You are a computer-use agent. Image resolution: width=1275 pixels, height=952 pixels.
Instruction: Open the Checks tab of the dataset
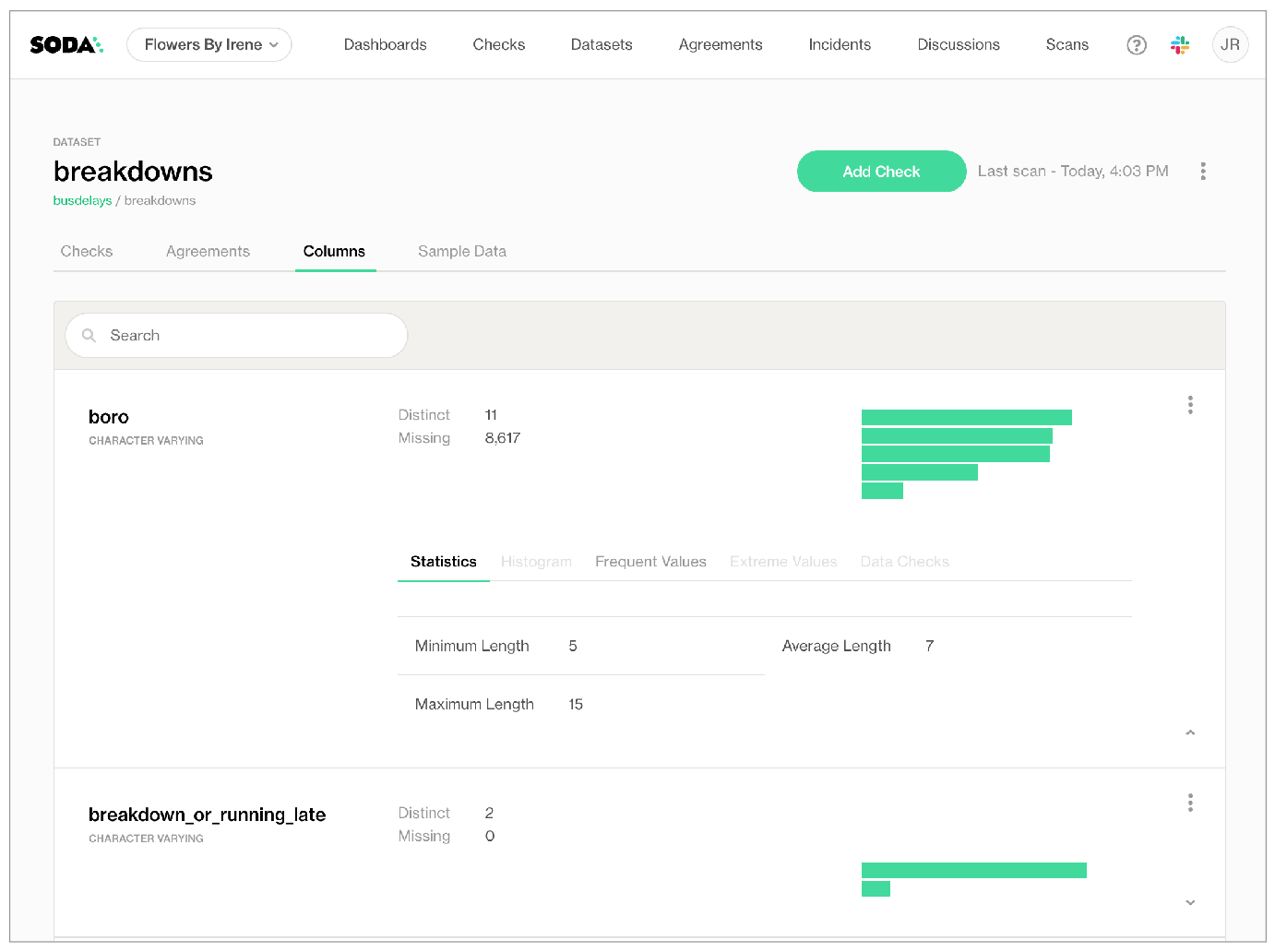pos(87,251)
